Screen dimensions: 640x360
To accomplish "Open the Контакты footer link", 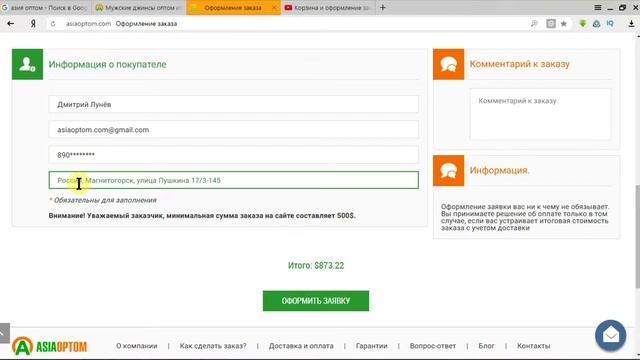I will coord(533,346).
